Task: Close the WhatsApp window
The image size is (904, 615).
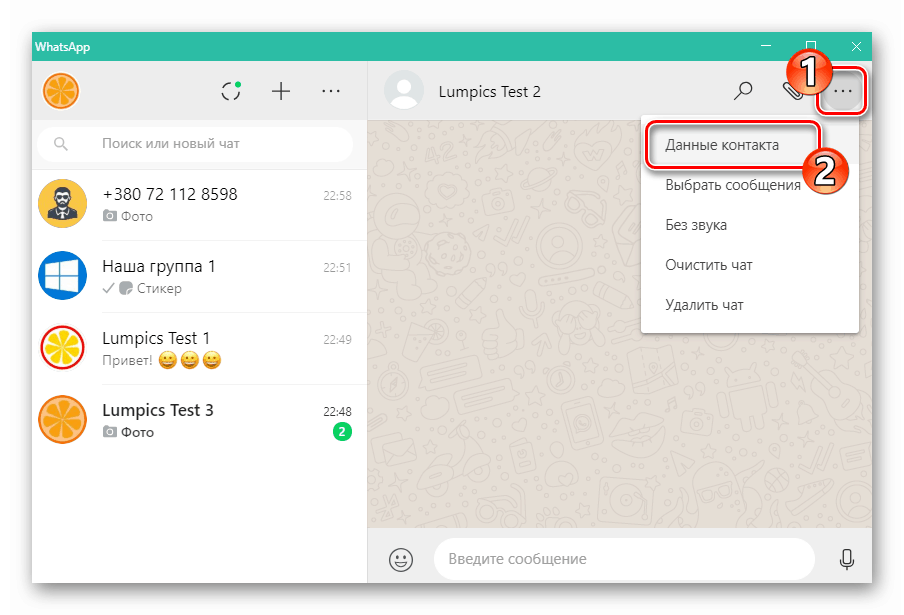Action: click(856, 46)
